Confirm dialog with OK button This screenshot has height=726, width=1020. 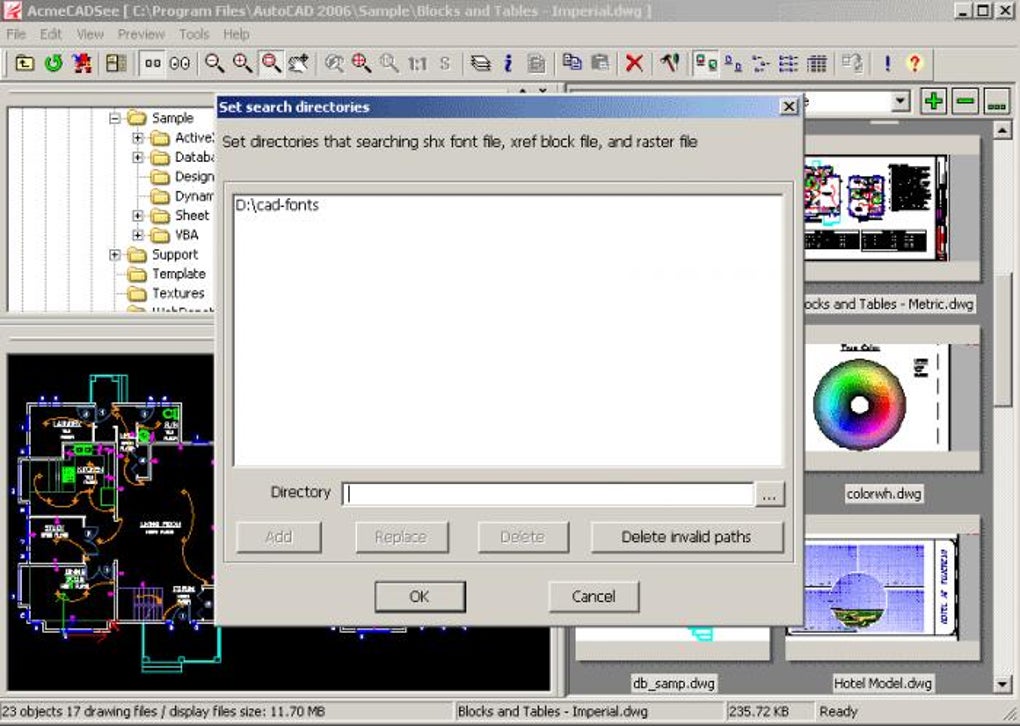pyautogui.click(x=420, y=597)
